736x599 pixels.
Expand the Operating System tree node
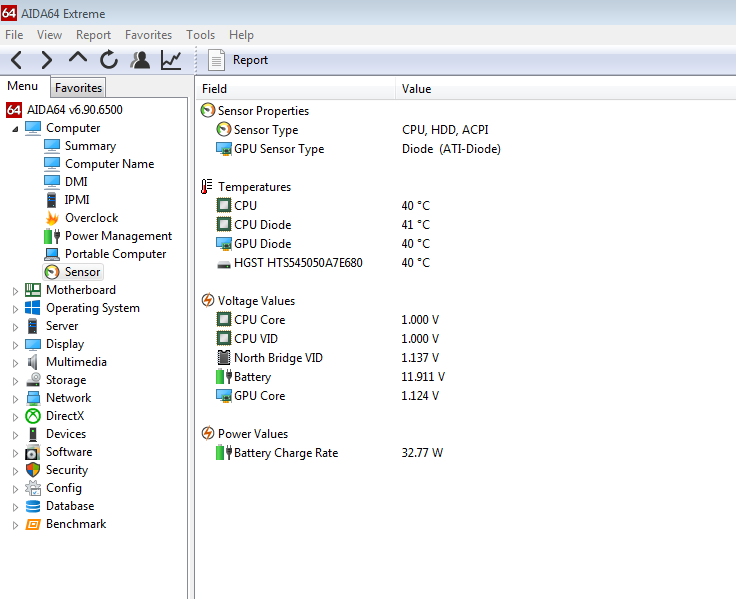[x=15, y=309]
